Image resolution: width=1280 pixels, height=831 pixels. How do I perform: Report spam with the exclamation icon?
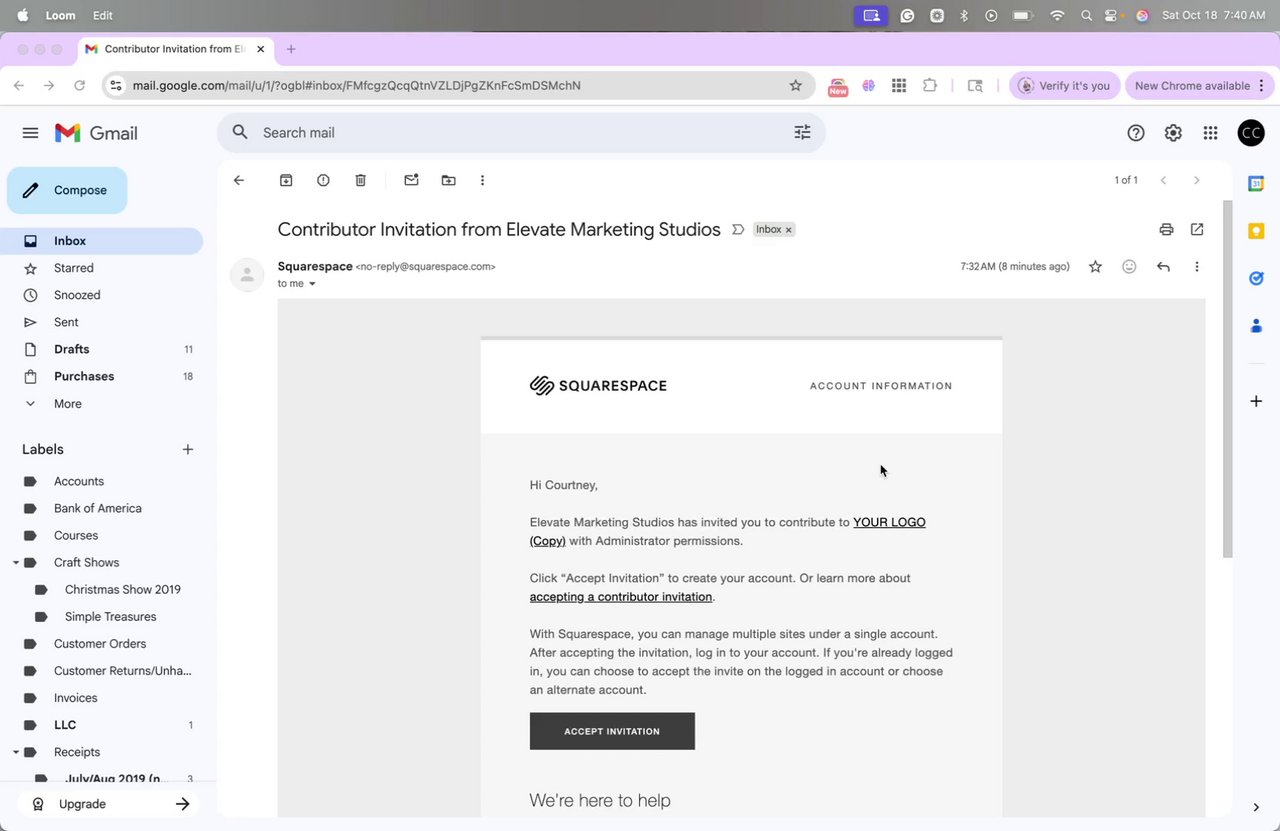click(323, 180)
